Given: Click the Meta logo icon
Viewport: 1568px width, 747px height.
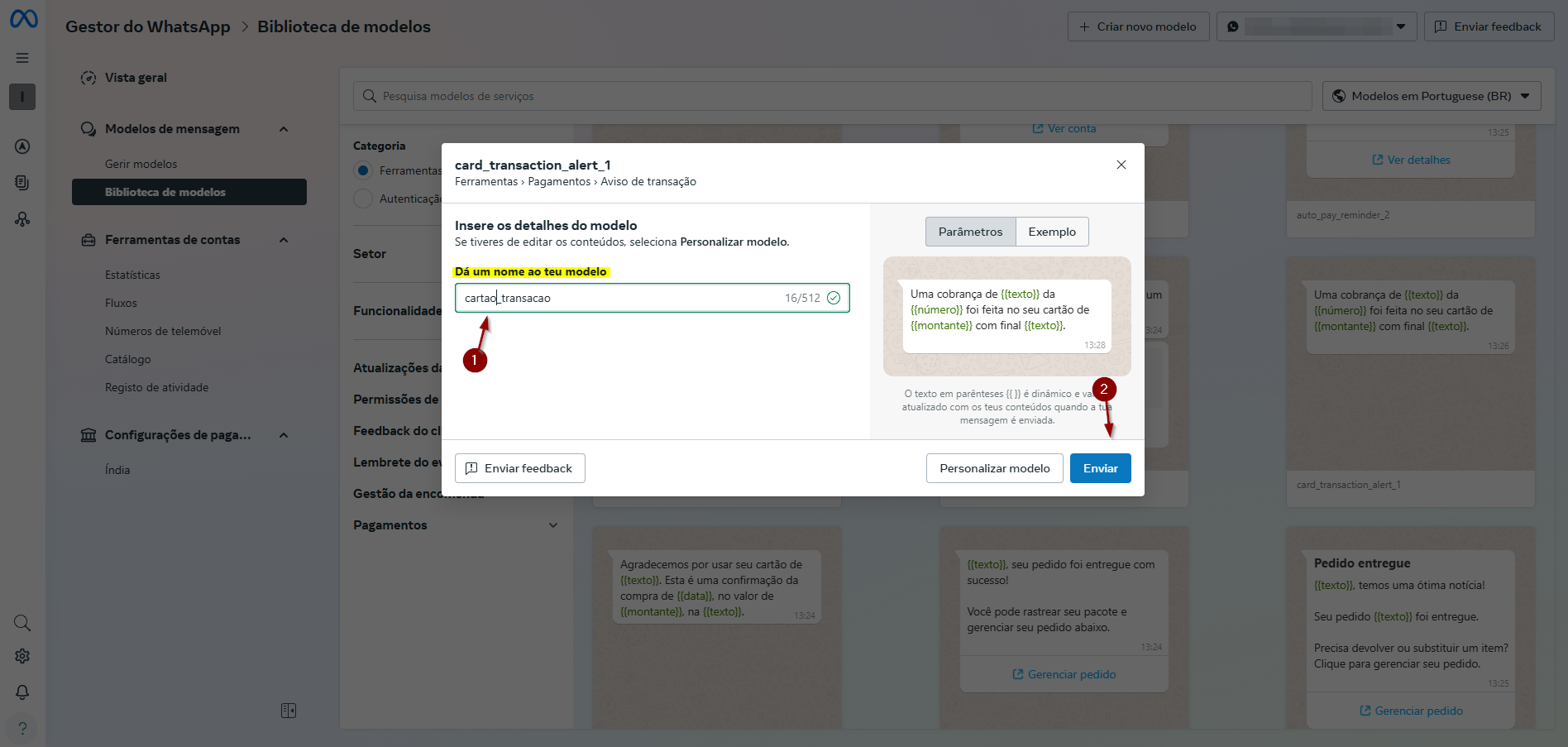Looking at the screenshot, I should tap(23, 19).
